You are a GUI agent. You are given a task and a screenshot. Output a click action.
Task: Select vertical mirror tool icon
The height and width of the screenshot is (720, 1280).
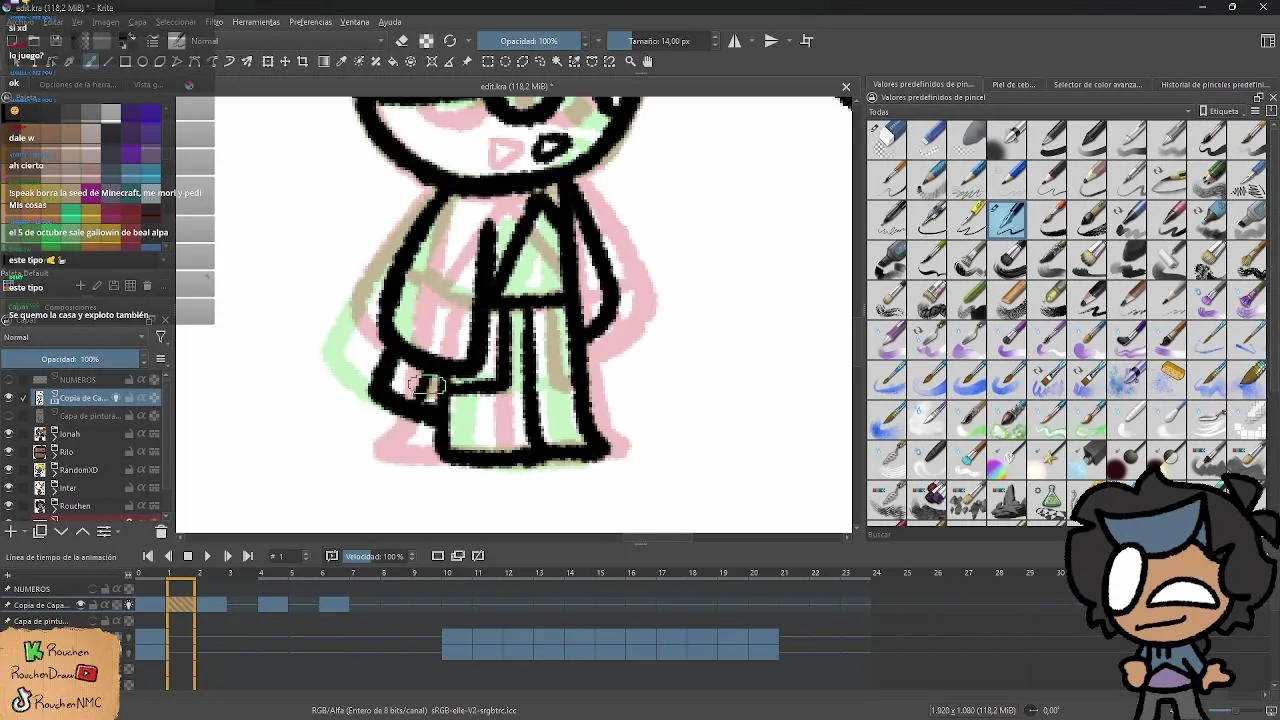(771, 41)
